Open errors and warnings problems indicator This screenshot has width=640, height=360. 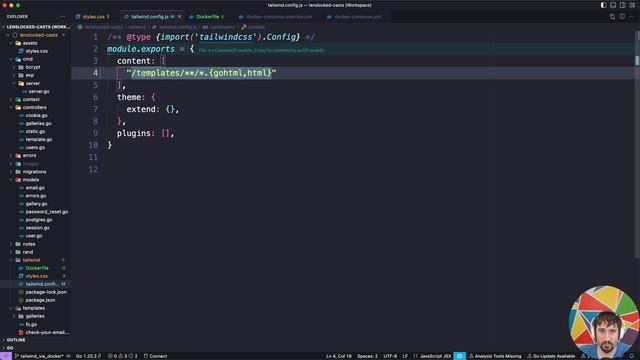tap(122, 356)
